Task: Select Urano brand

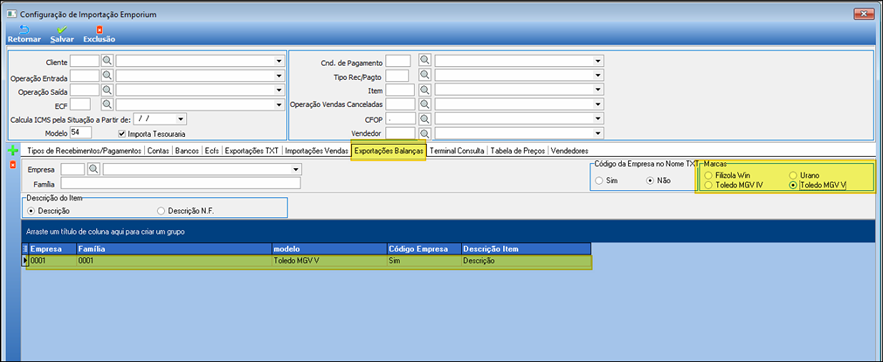Action: (793, 176)
